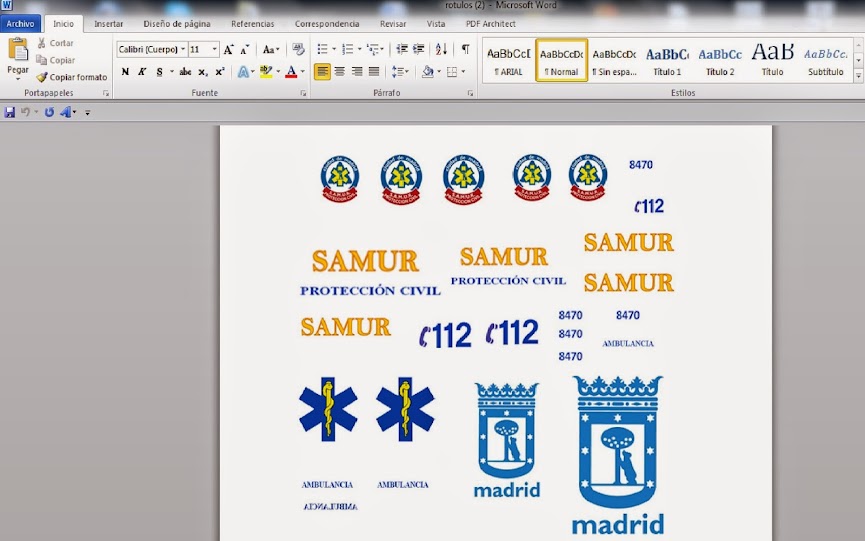The image size is (865, 541).
Task: Apply paragraph shading paint bucket
Action: [428, 72]
